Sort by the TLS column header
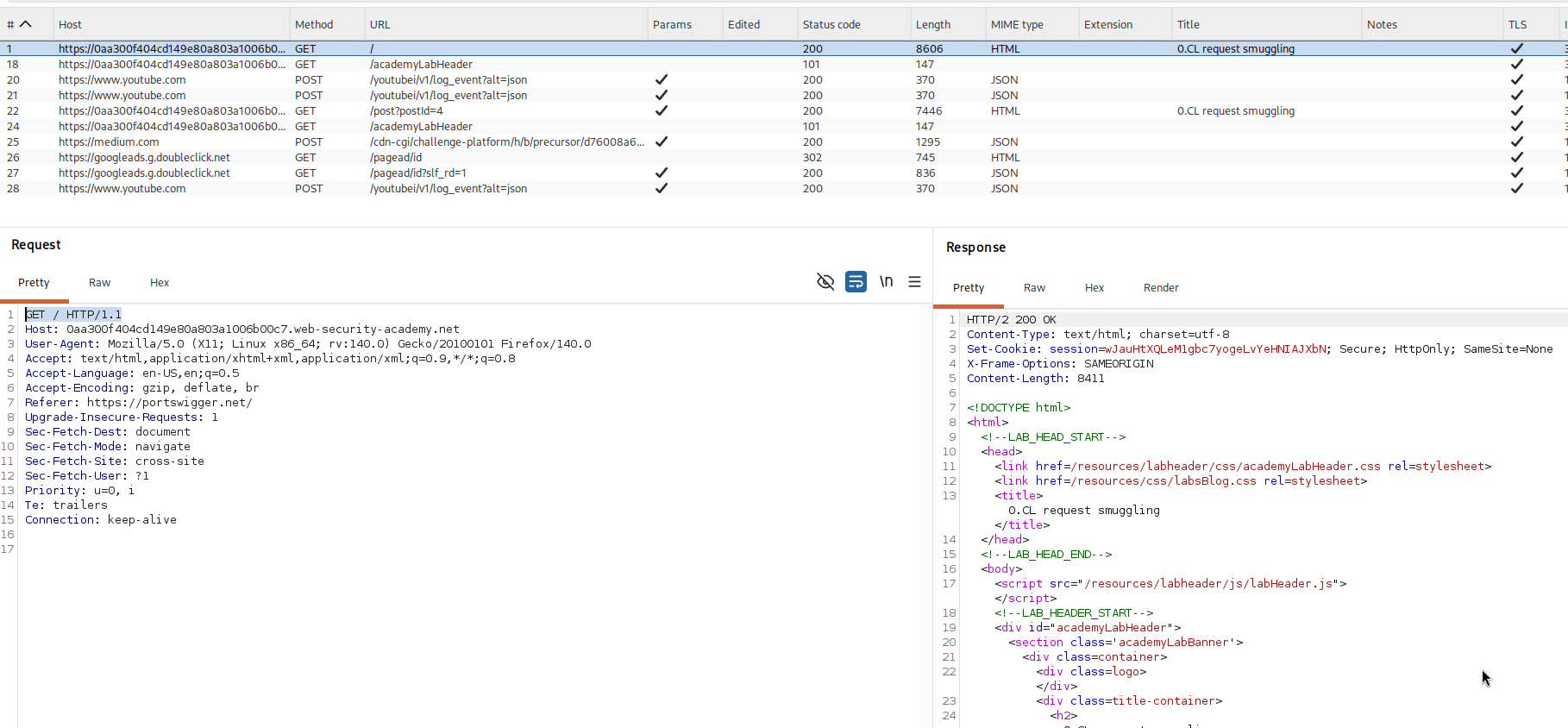Image resolution: width=1568 pixels, height=728 pixels. tap(1533, 24)
